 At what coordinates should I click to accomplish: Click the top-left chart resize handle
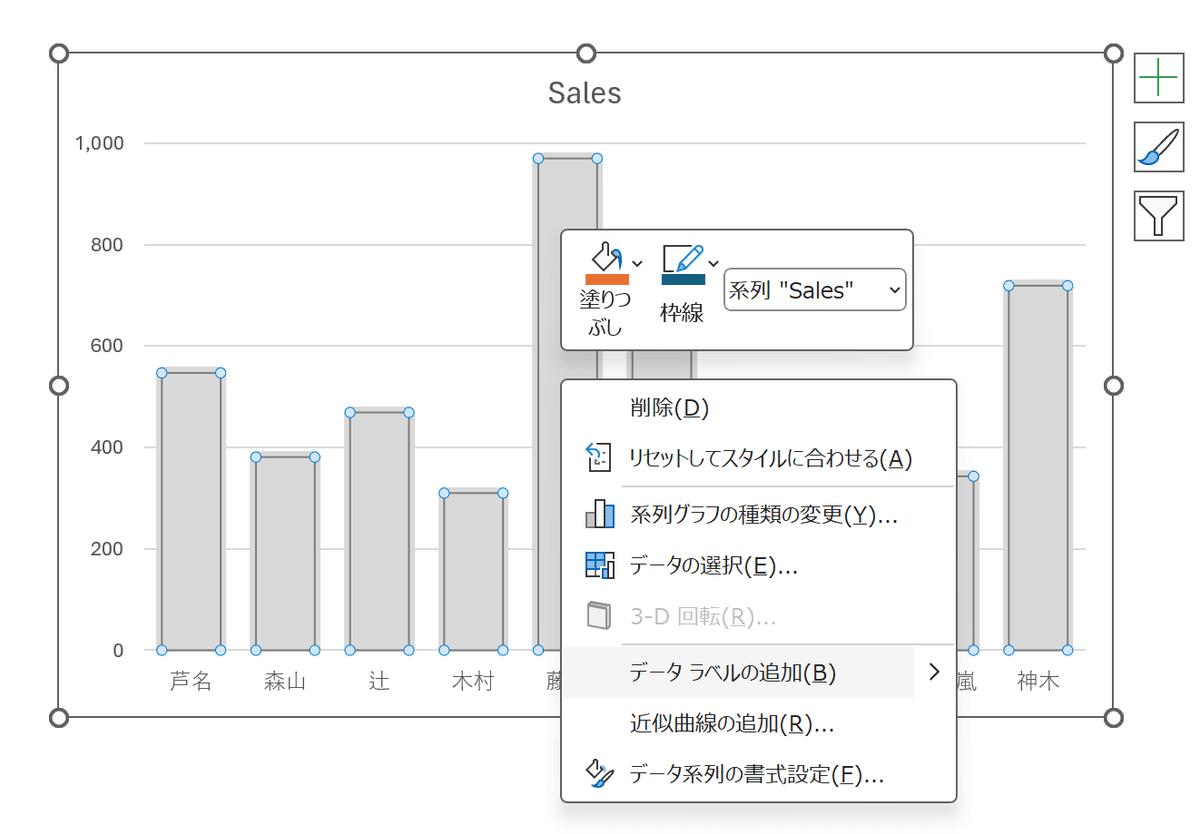[58, 53]
